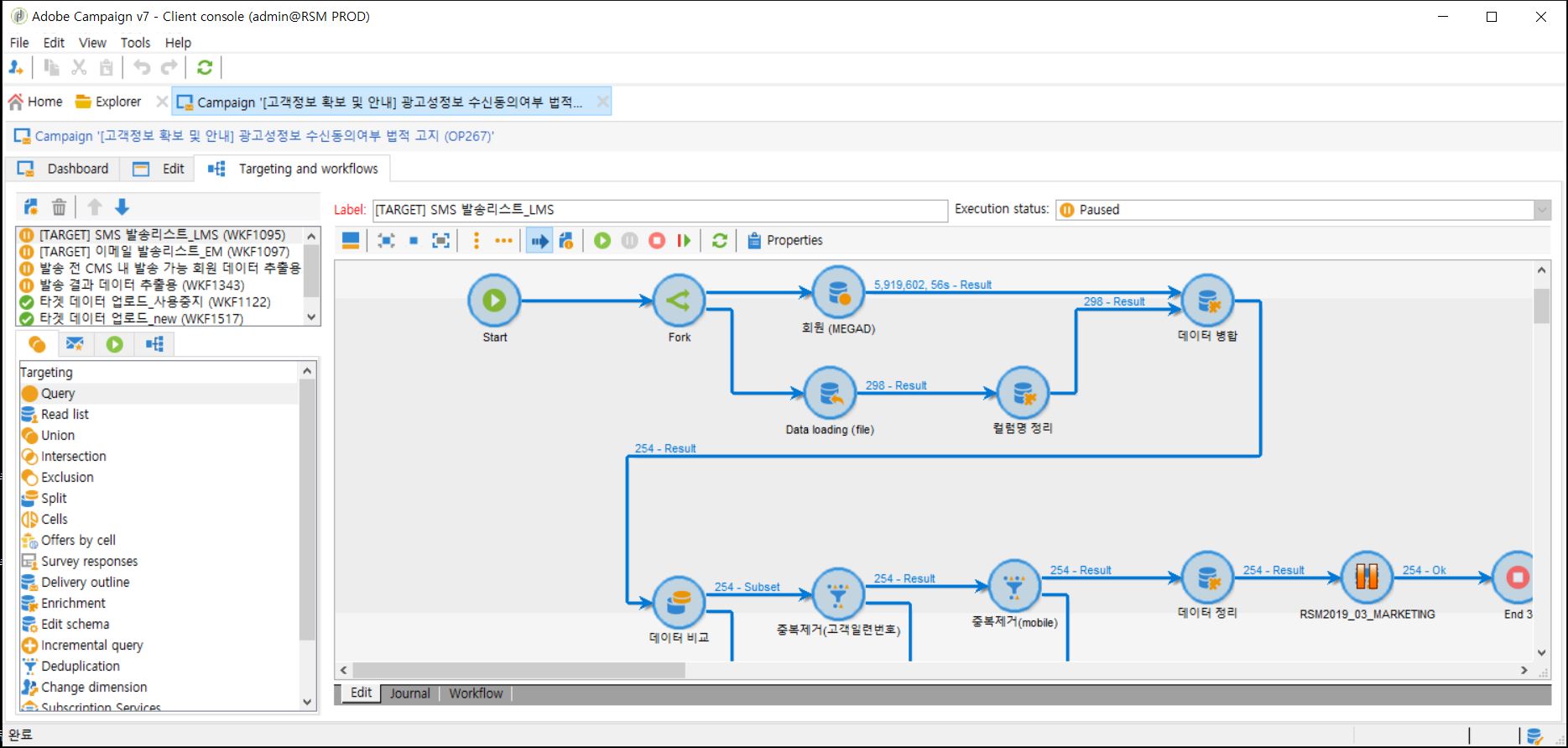The height and width of the screenshot is (748, 1568).
Task: Toggle display progress icon in workflow toolbar
Action: pos(539,241)
